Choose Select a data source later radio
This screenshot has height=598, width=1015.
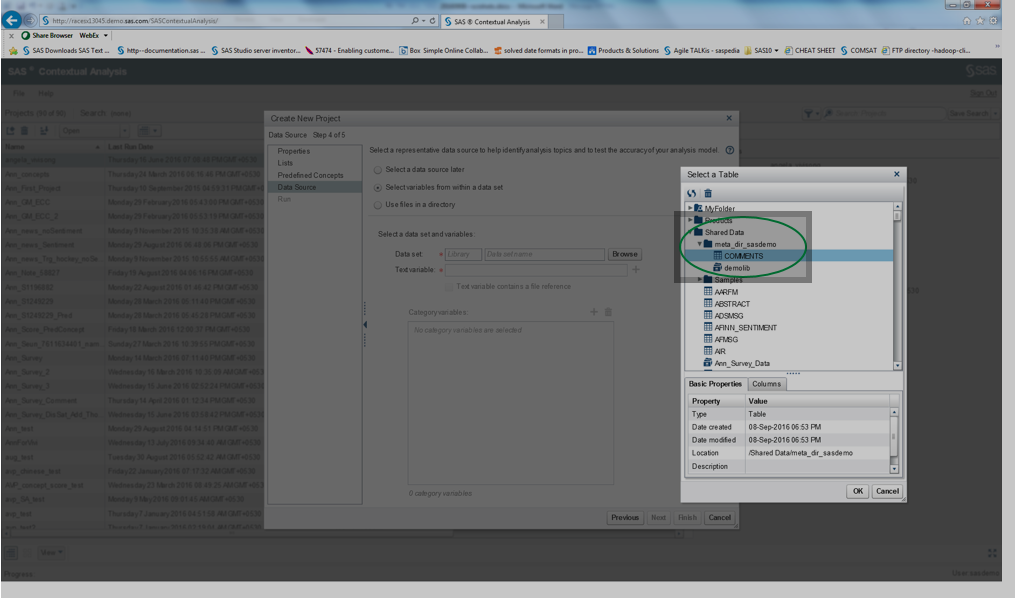377,170
